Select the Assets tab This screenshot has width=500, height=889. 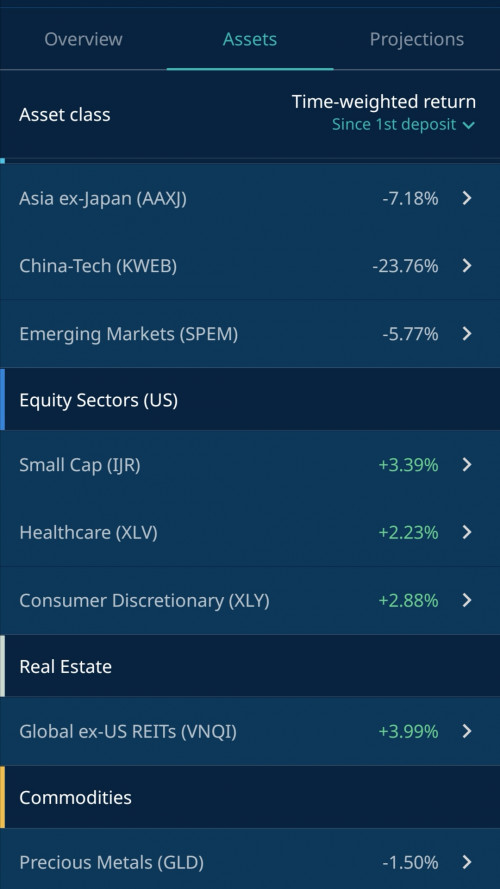250,39
